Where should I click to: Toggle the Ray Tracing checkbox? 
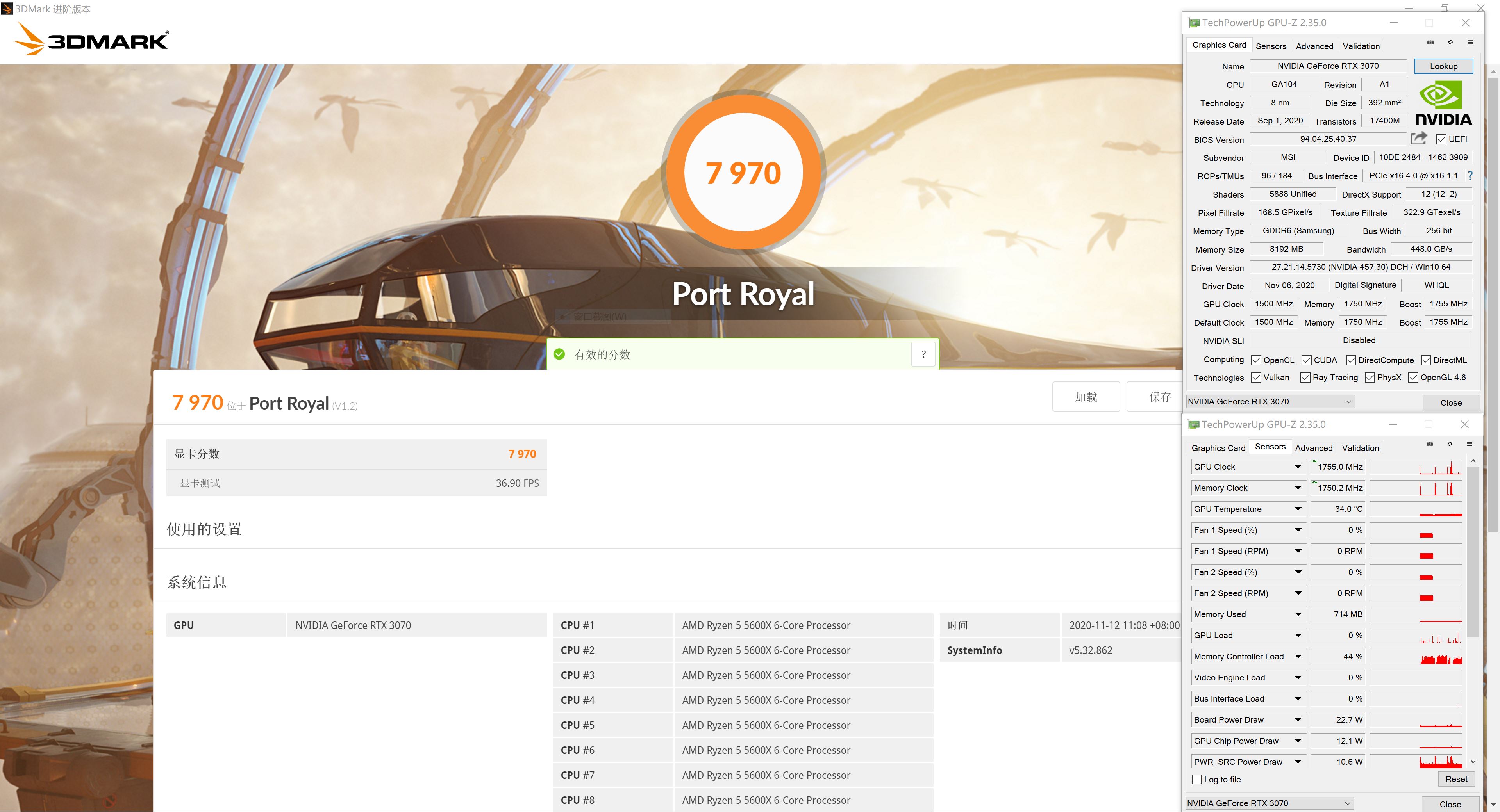(1305, 377)
